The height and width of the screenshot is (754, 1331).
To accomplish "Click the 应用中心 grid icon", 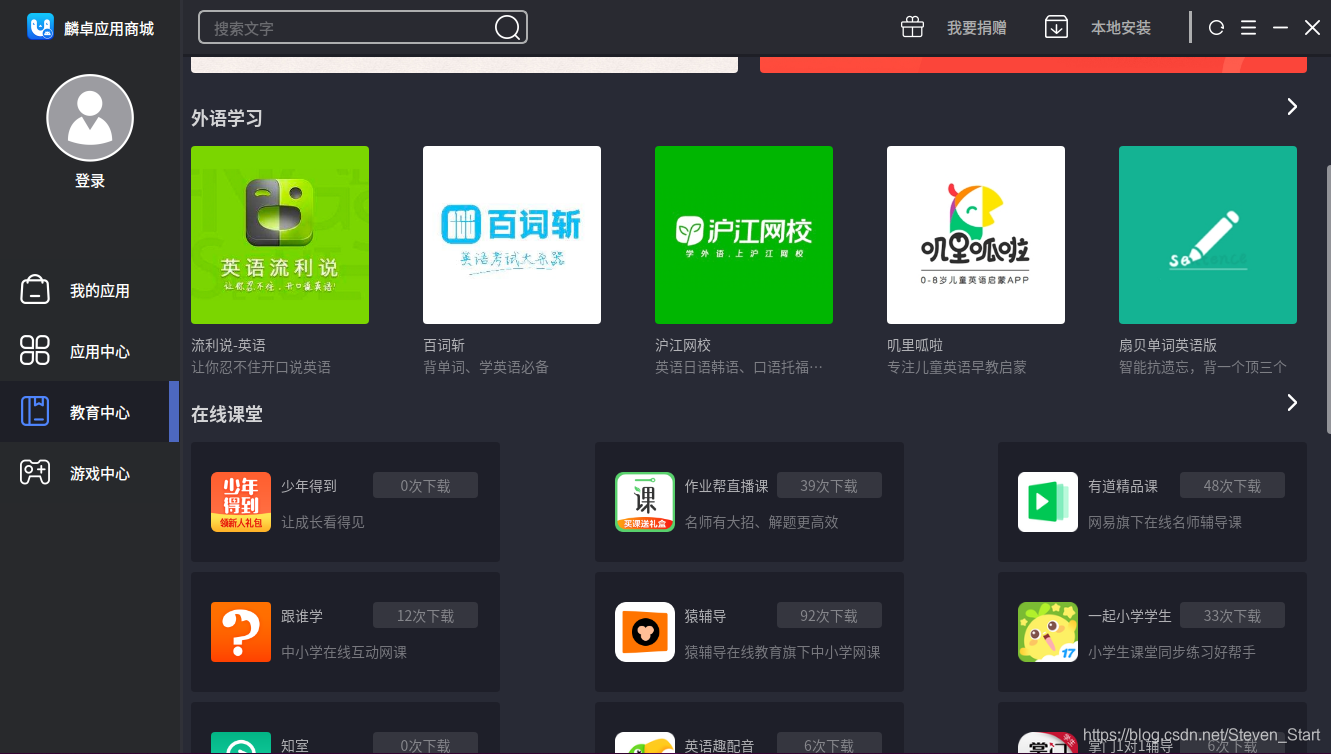I will coord(35,351).
